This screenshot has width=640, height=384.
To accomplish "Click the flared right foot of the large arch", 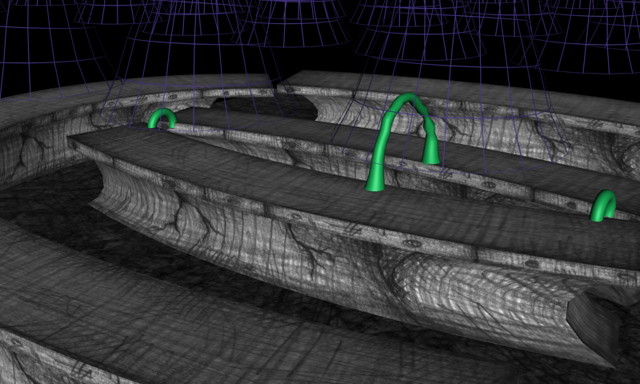I will click(x=431, y=151).
